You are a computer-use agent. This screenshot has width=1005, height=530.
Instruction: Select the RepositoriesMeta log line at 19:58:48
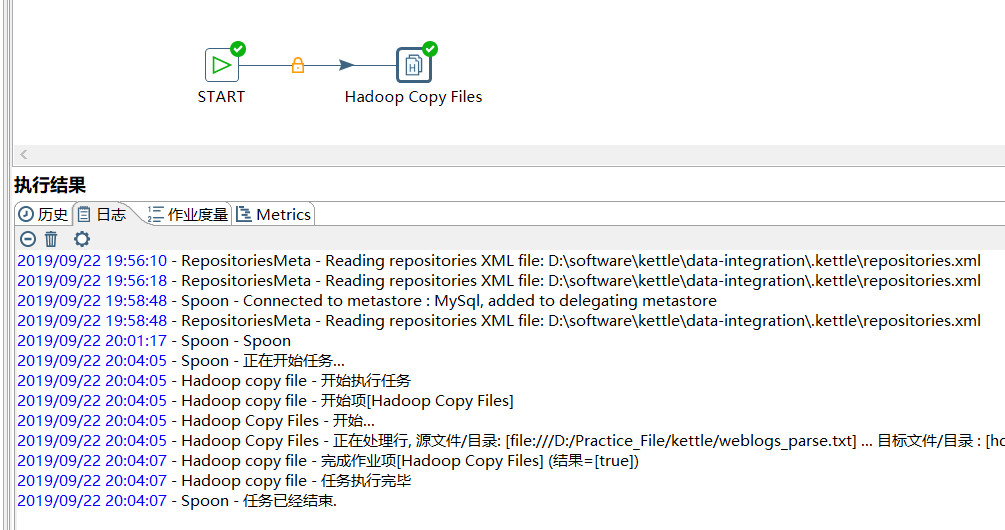[499, 320]
